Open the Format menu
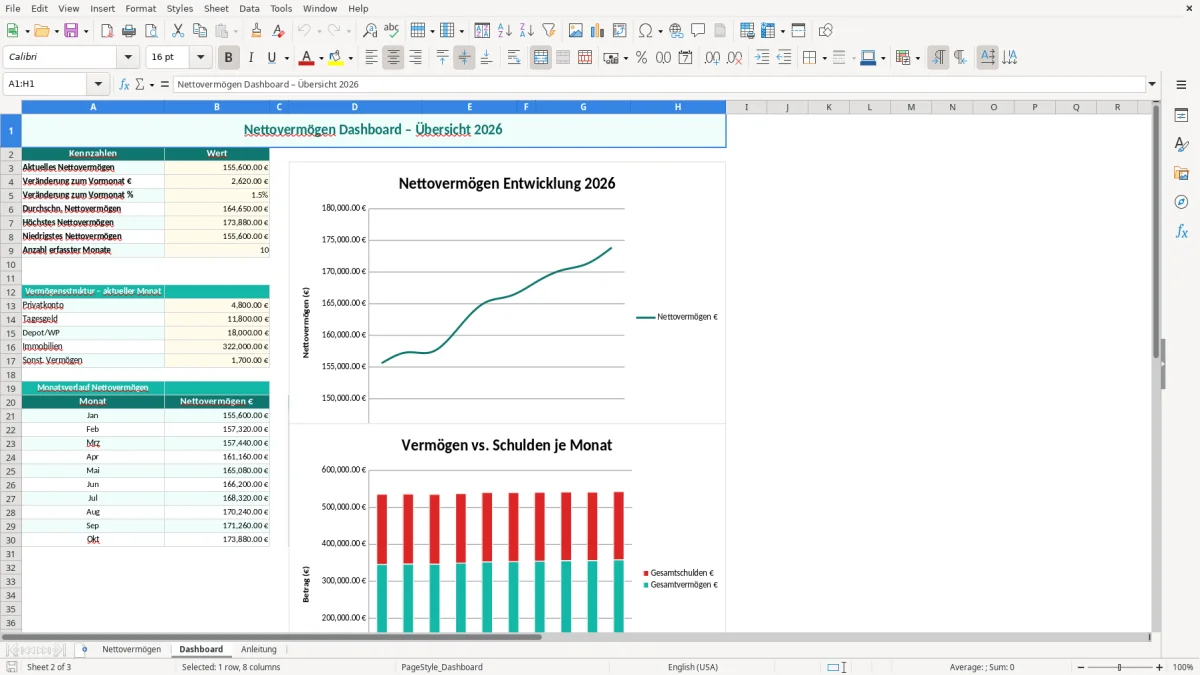1200x675 pixels. pyautogui.click(x=140, y=8)
